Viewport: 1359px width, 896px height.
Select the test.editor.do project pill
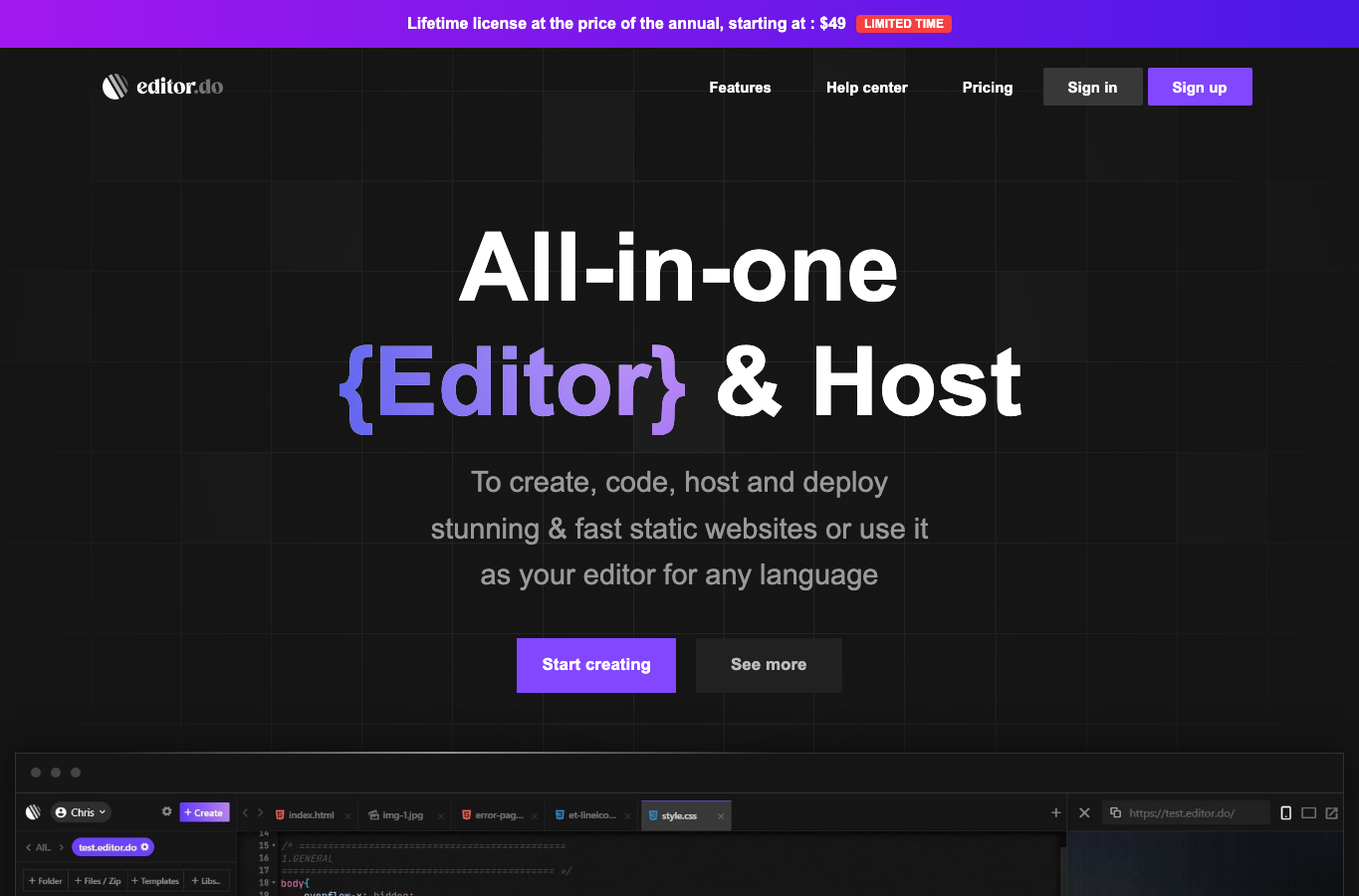(113, 847)
